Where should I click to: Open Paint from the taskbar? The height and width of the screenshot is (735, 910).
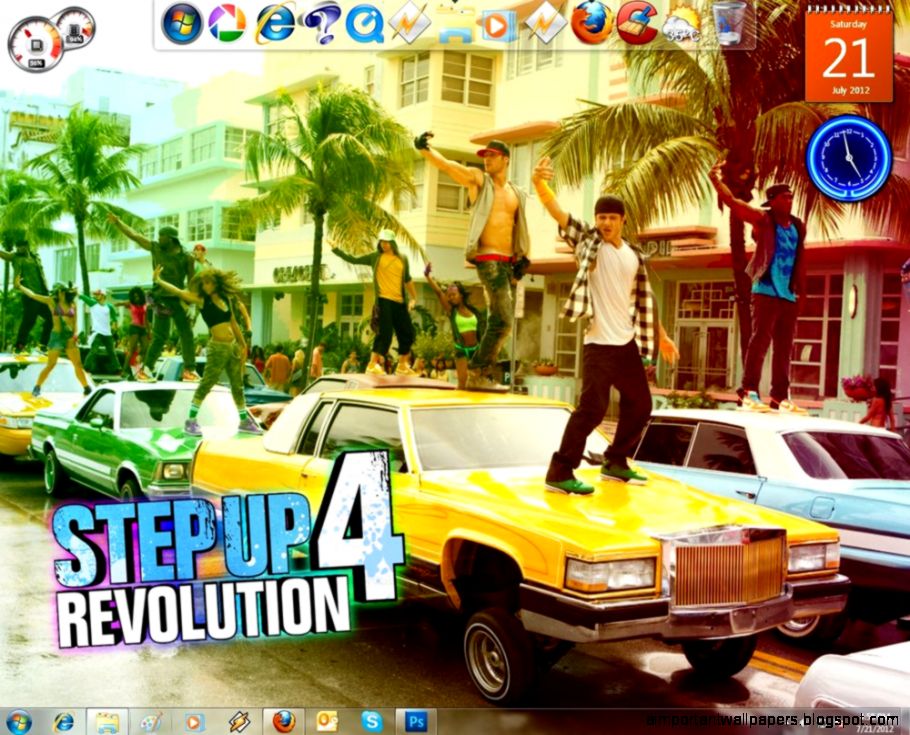click(148, 718)
